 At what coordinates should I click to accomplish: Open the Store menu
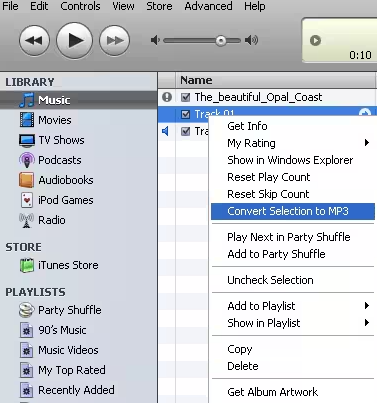(x=159, y=6)
